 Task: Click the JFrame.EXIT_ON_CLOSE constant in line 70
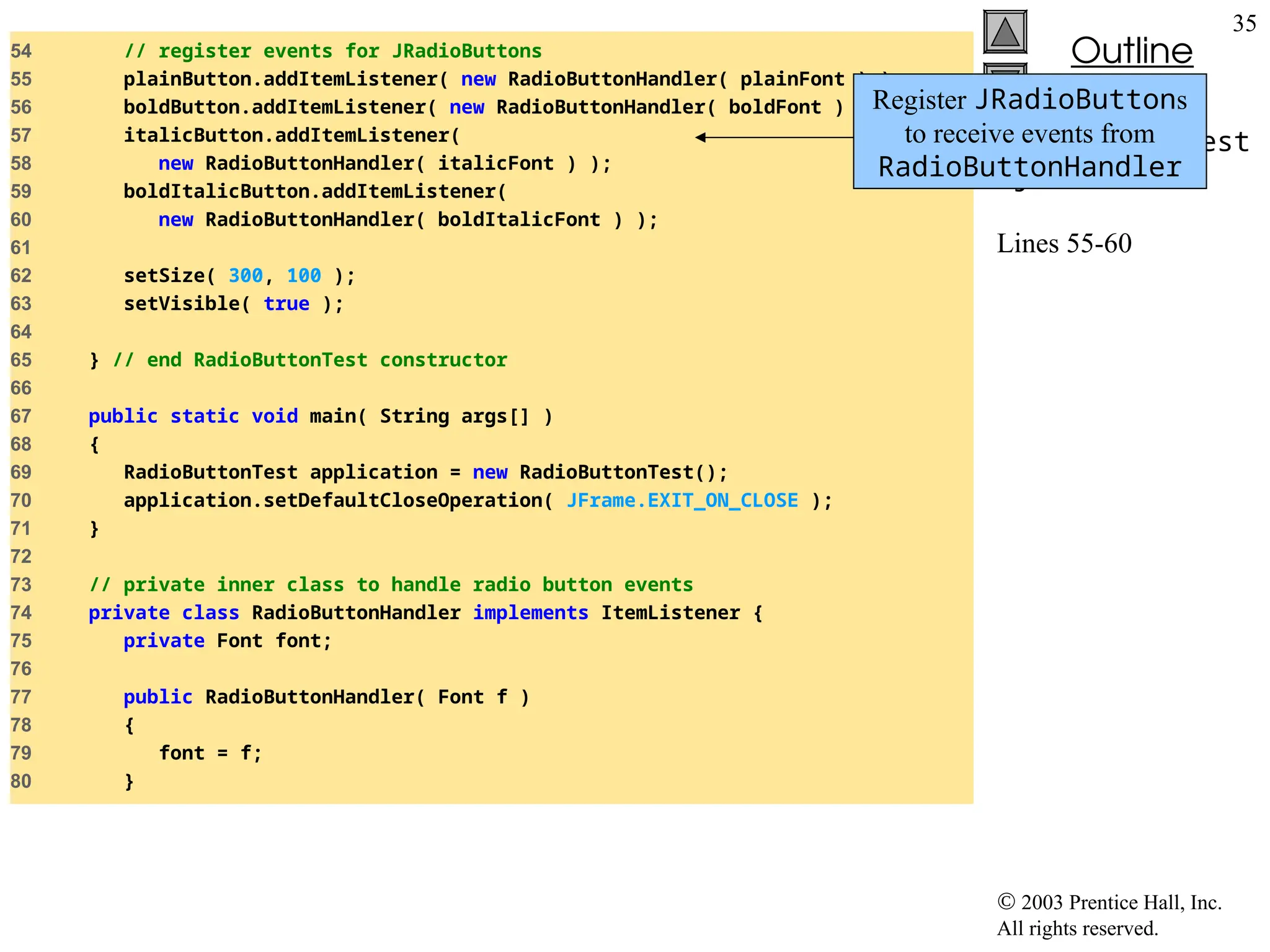click(x=682, y=500)
